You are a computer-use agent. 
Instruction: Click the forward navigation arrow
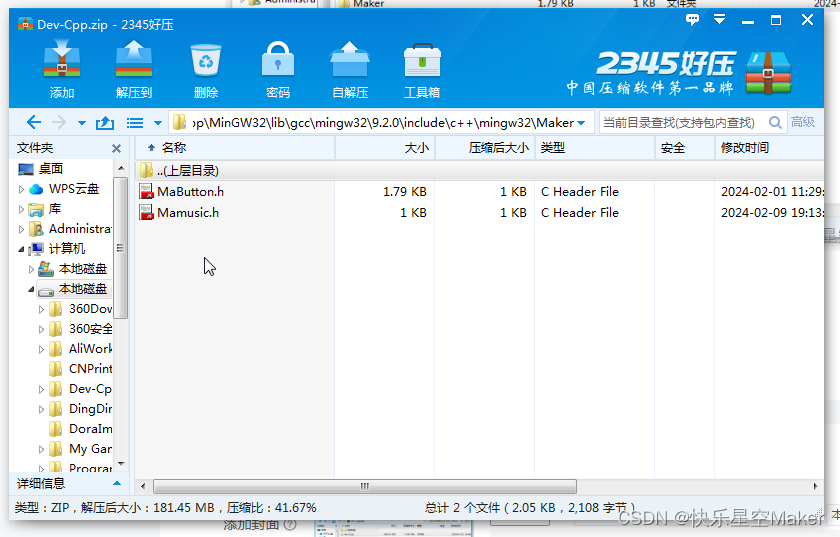click(58, 123)
